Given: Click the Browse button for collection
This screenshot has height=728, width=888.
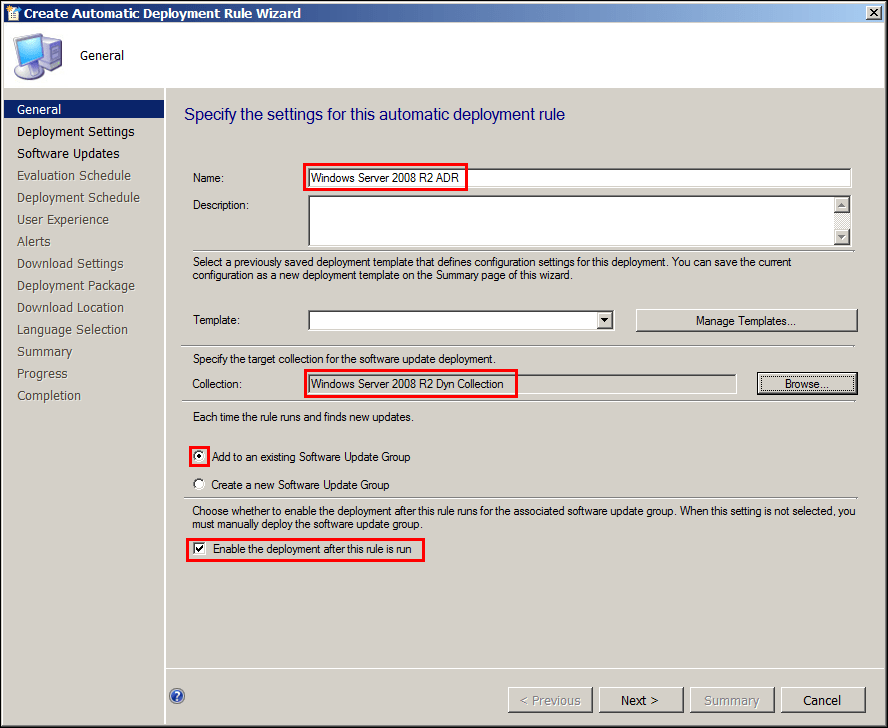Looking at the screenshot, I should pos(806,384).
